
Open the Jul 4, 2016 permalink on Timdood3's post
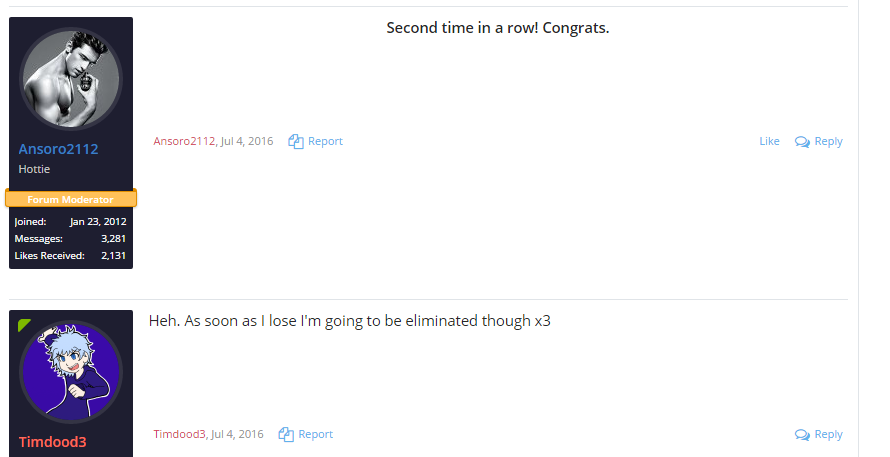(237, 434)
